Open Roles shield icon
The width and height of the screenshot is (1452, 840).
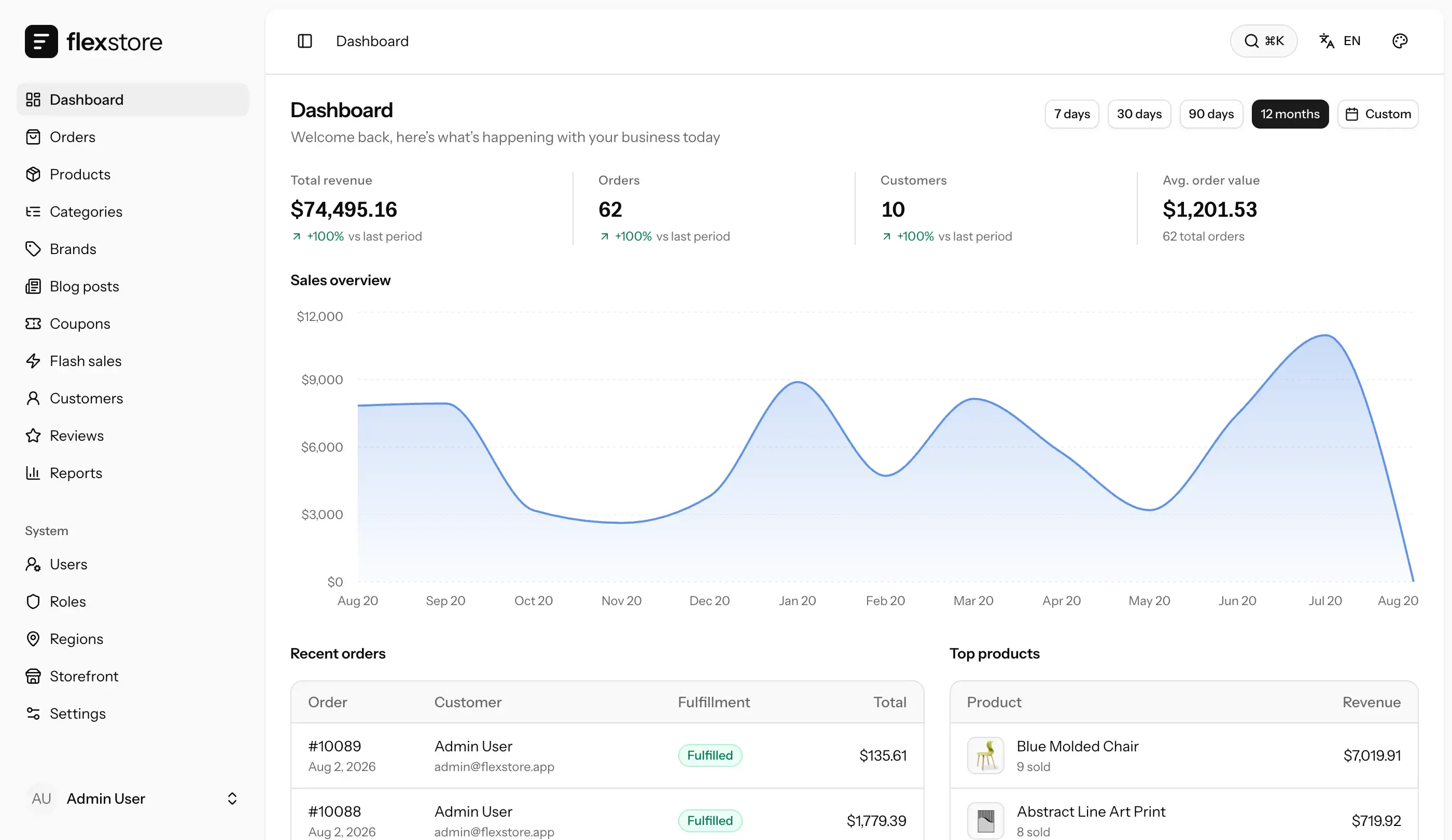click(33, 601)
